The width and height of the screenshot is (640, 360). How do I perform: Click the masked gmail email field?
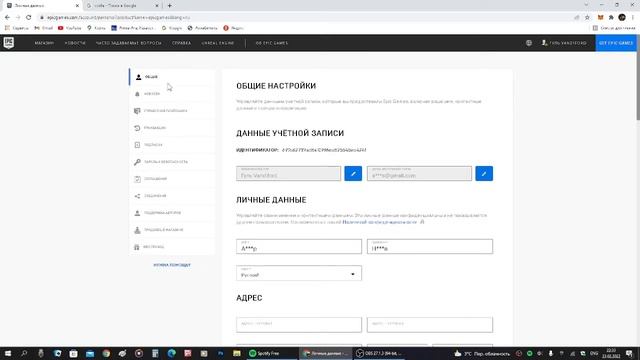(x=419, y=173)
